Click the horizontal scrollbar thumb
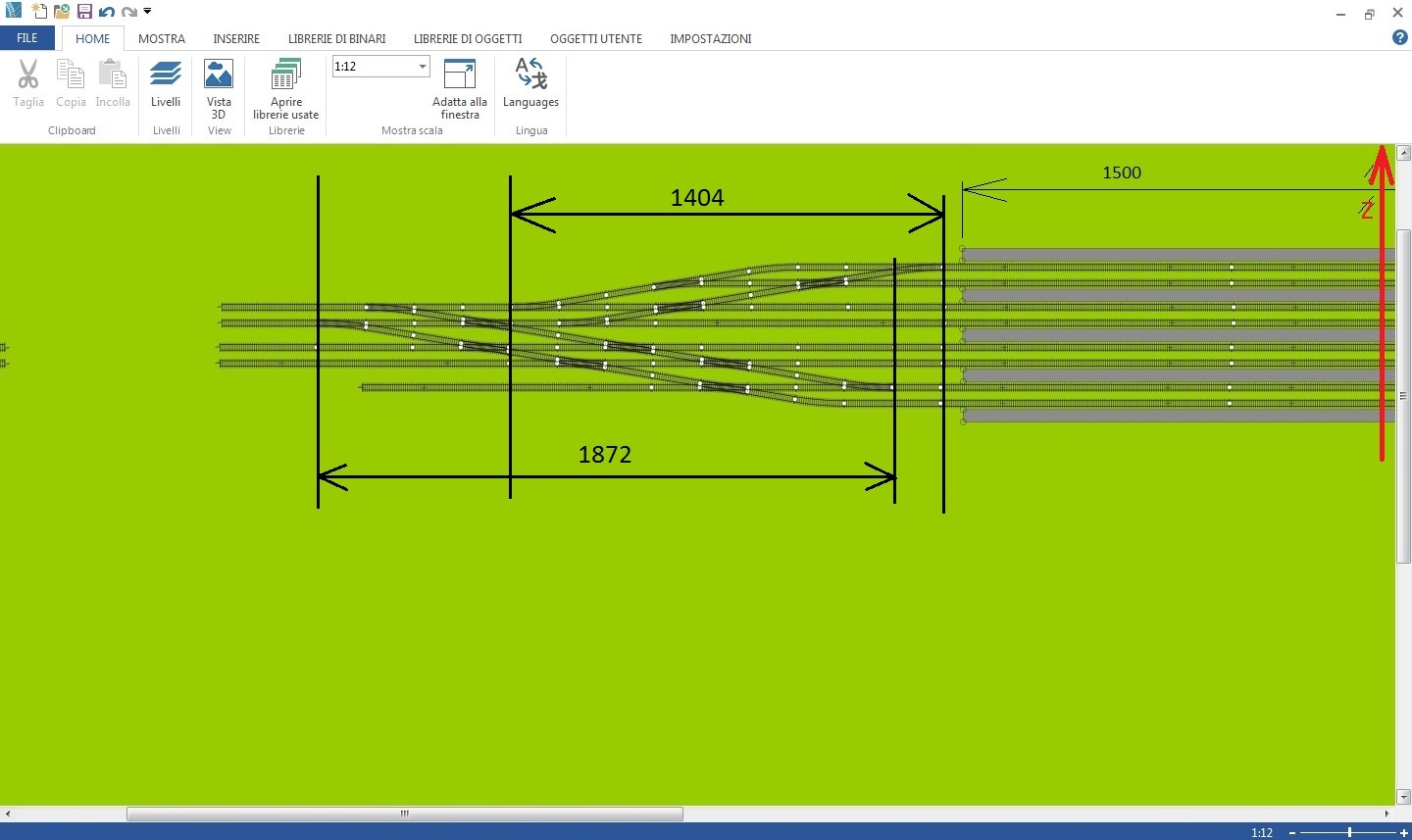Viewport: 1412px width, 840px height. click(x=404, y=814)
